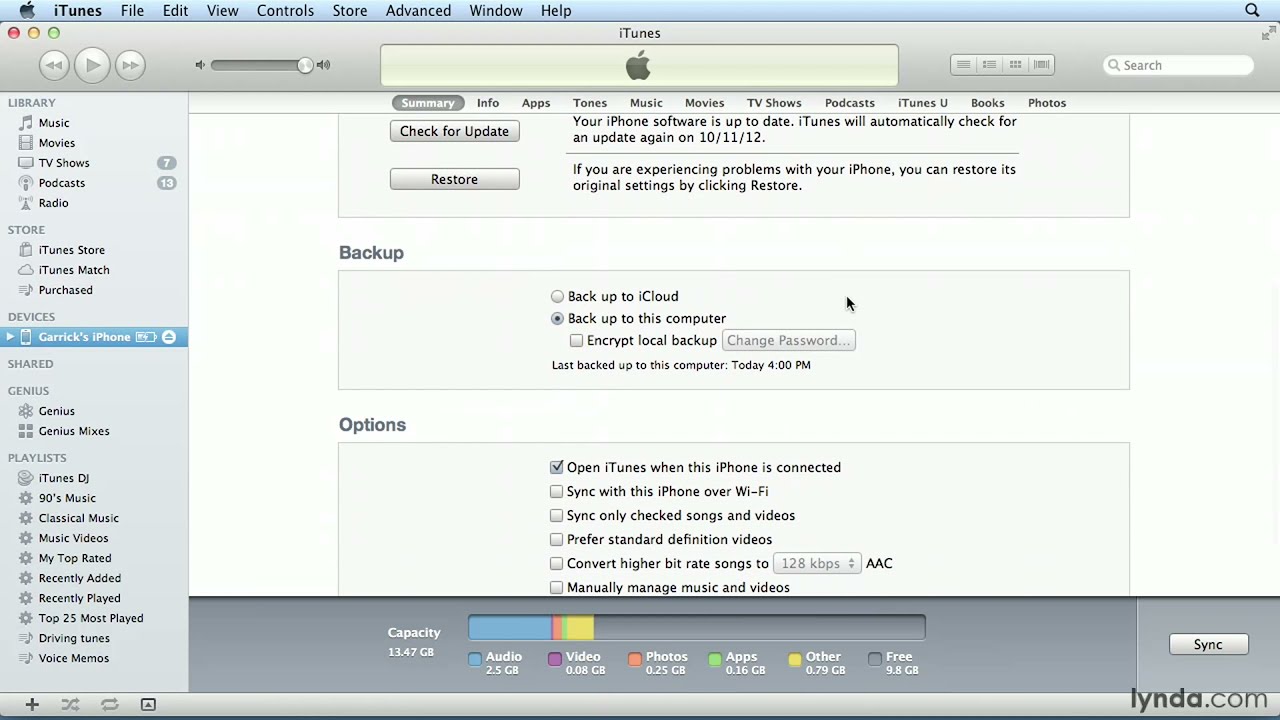
Task: Select Back up to this computer radio button
Action: click(557, 318)
